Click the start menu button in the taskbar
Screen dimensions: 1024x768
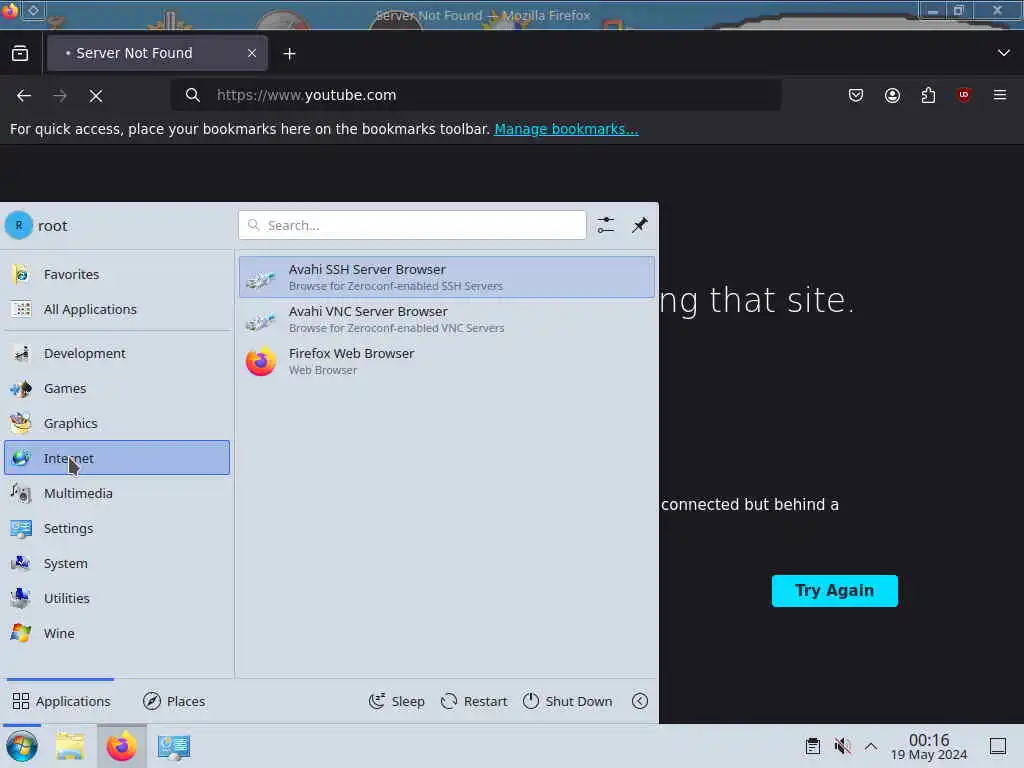coord(22,746)
